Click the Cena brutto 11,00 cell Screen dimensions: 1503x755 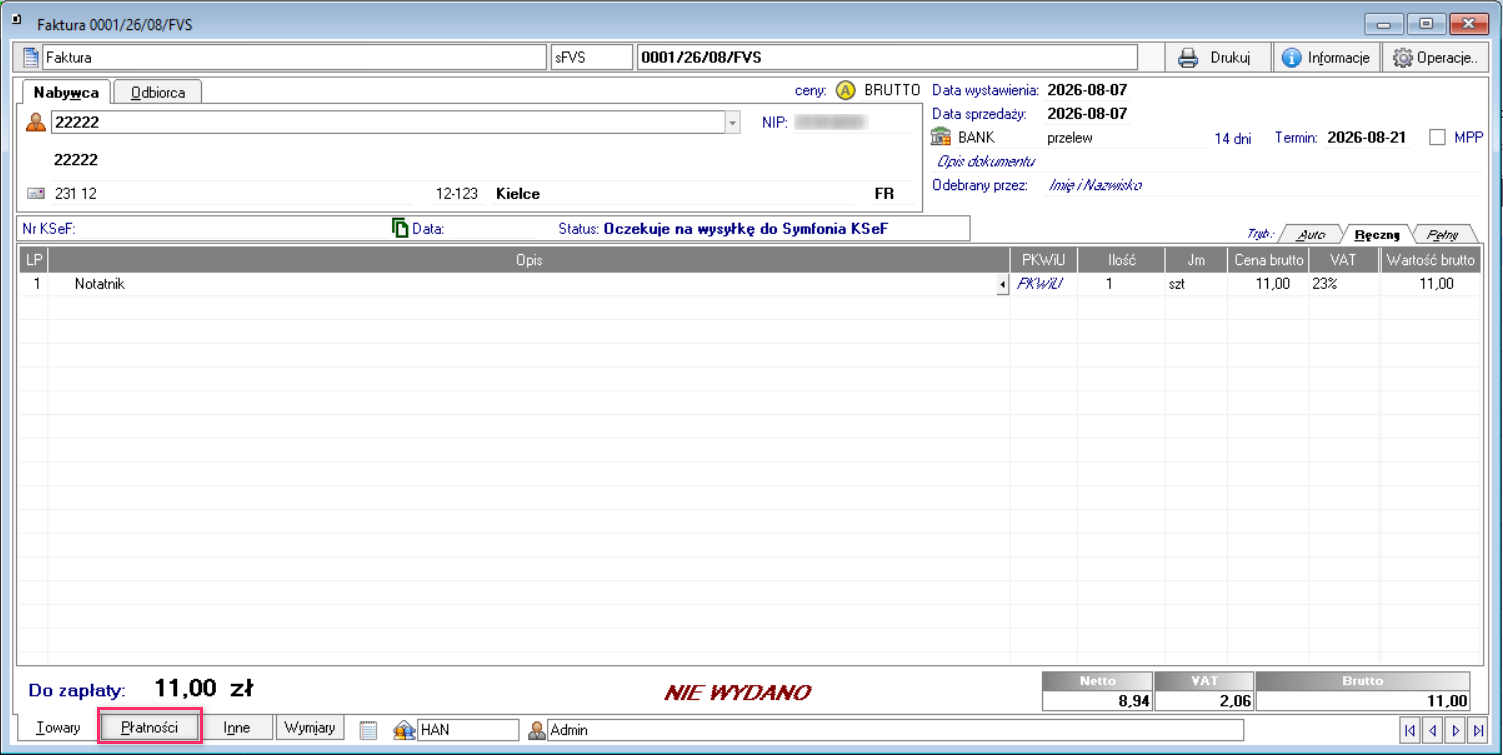[x=1268, y=284]
